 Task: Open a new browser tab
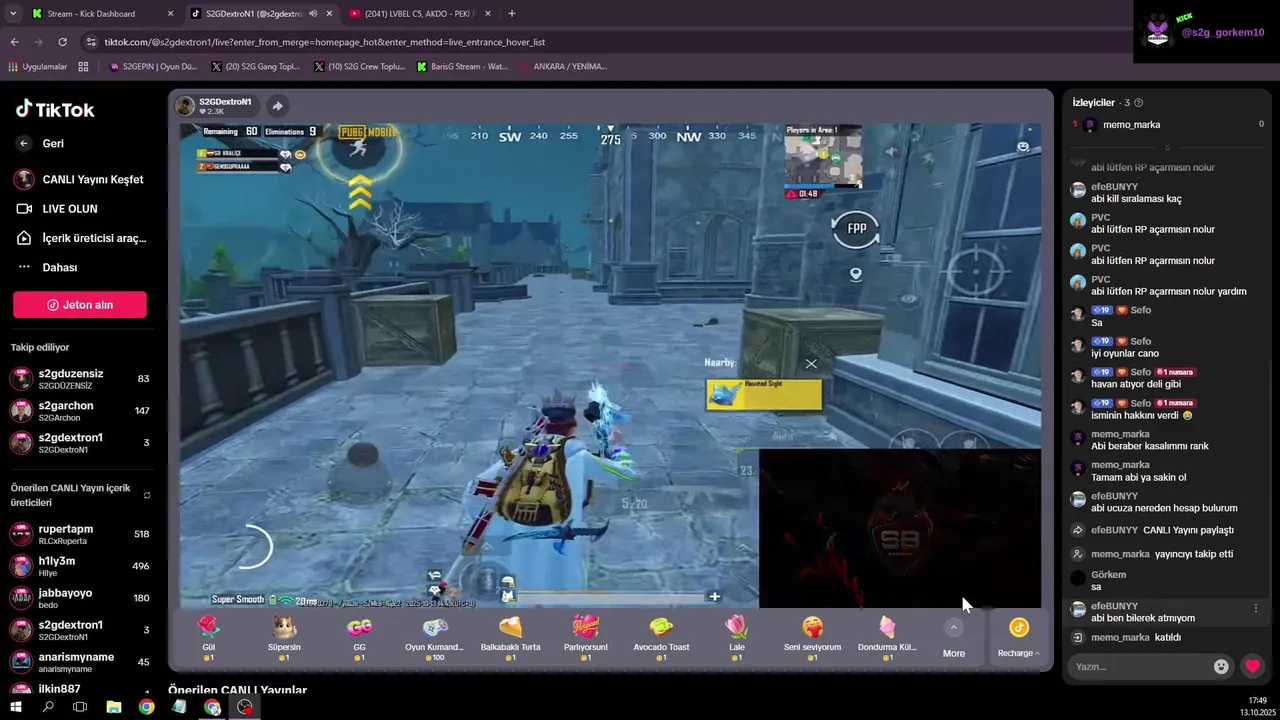click(512, 14)
